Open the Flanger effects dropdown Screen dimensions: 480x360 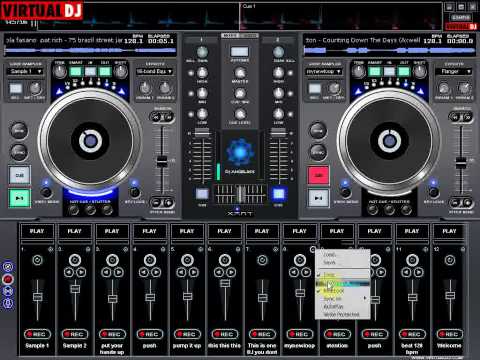coord(453,71)
